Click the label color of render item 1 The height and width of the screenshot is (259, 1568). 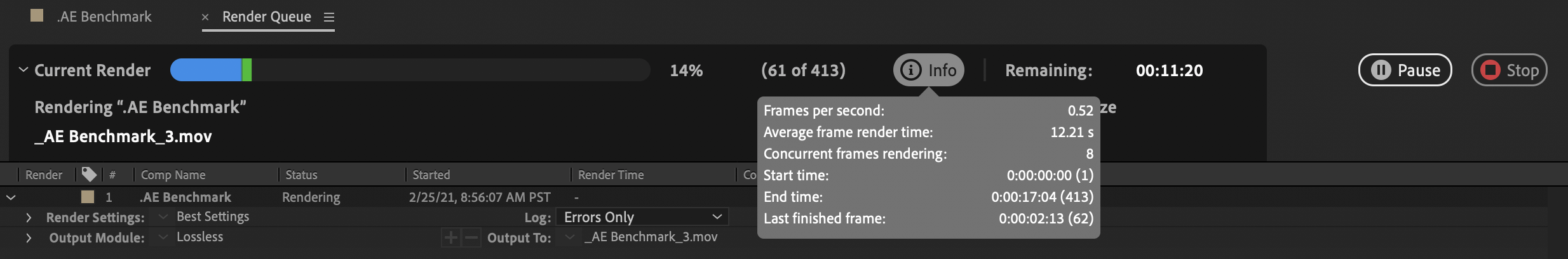click(88, 197)
